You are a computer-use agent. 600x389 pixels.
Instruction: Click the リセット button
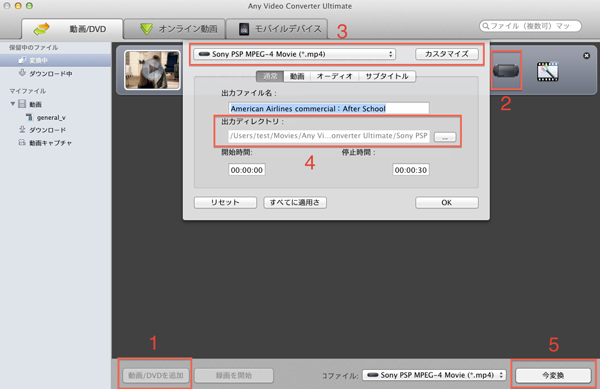click(x=225, y=202)
